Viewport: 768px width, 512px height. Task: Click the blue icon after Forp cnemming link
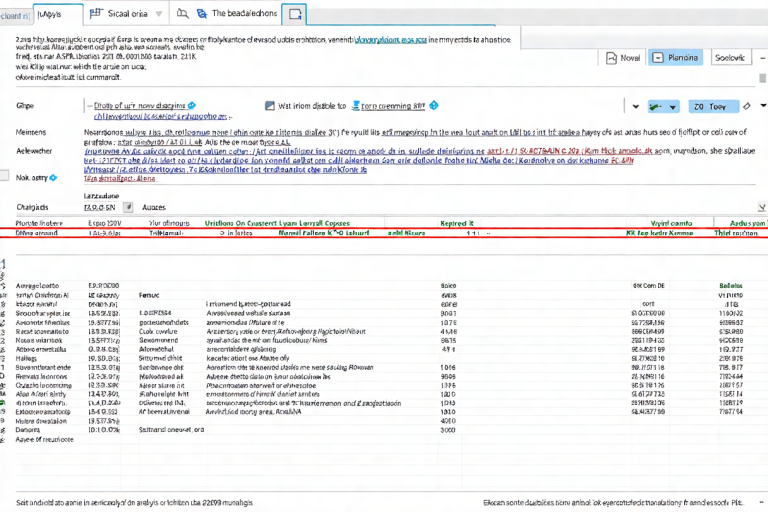(x=433, y=104)
